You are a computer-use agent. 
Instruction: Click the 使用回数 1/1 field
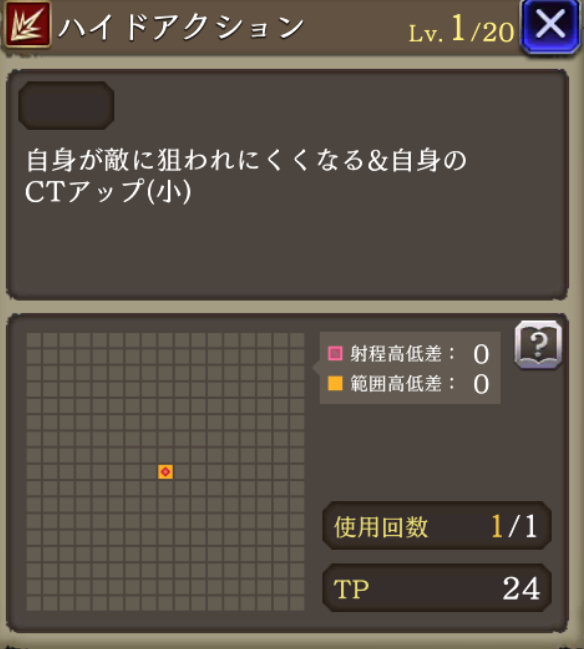(x=437, y=526)
